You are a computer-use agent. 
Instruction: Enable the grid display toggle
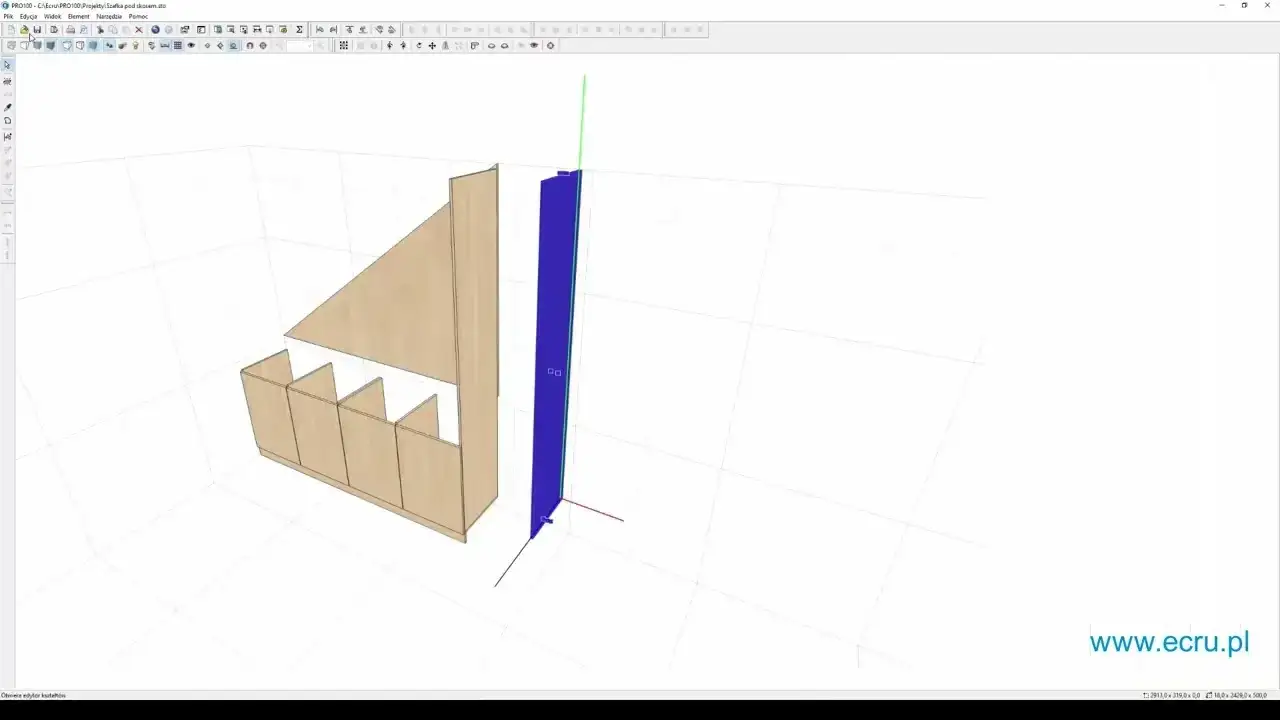(178, 46)
